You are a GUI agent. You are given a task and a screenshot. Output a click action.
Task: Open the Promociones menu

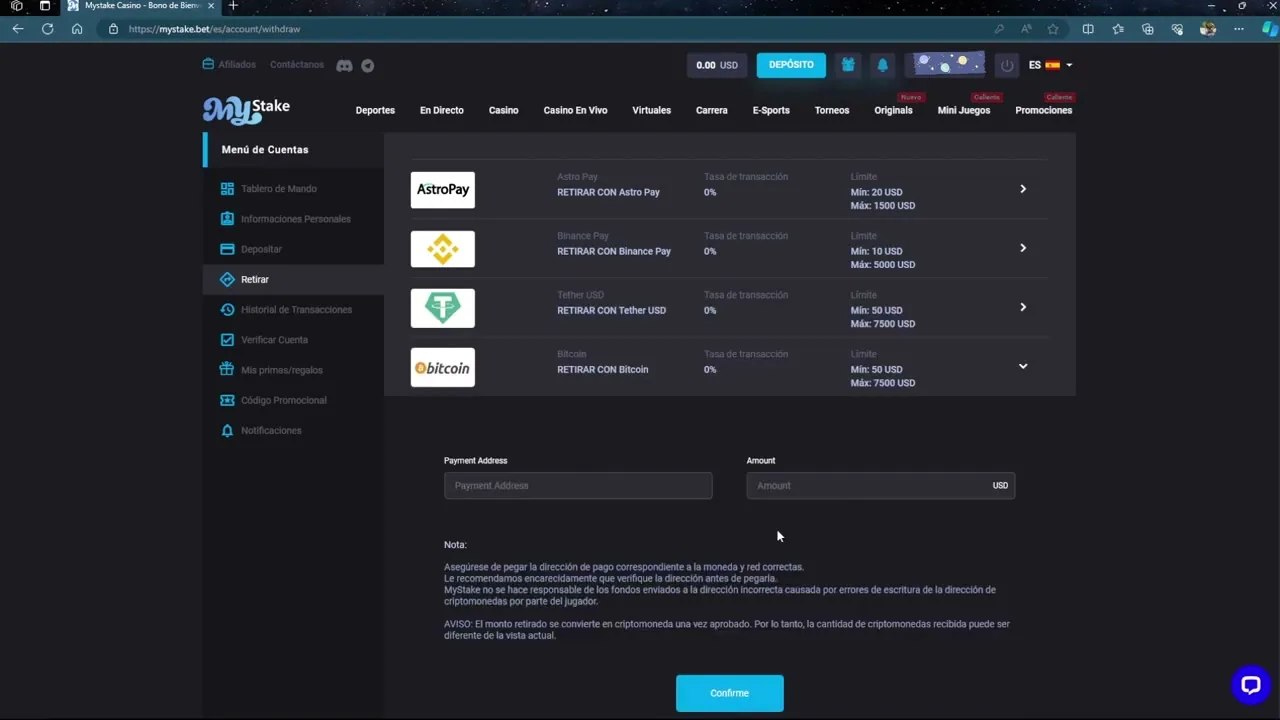(x=1044, y=110)
